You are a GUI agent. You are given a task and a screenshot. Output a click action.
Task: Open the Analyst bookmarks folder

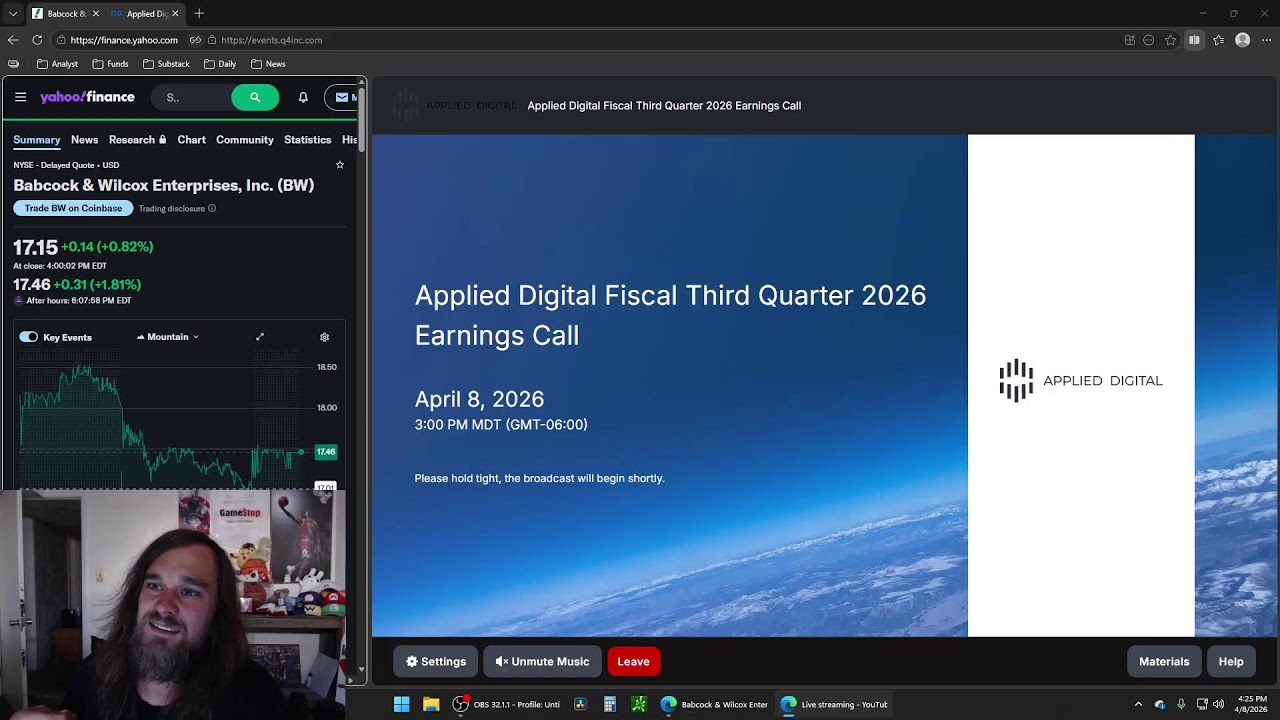click(57, 64)
